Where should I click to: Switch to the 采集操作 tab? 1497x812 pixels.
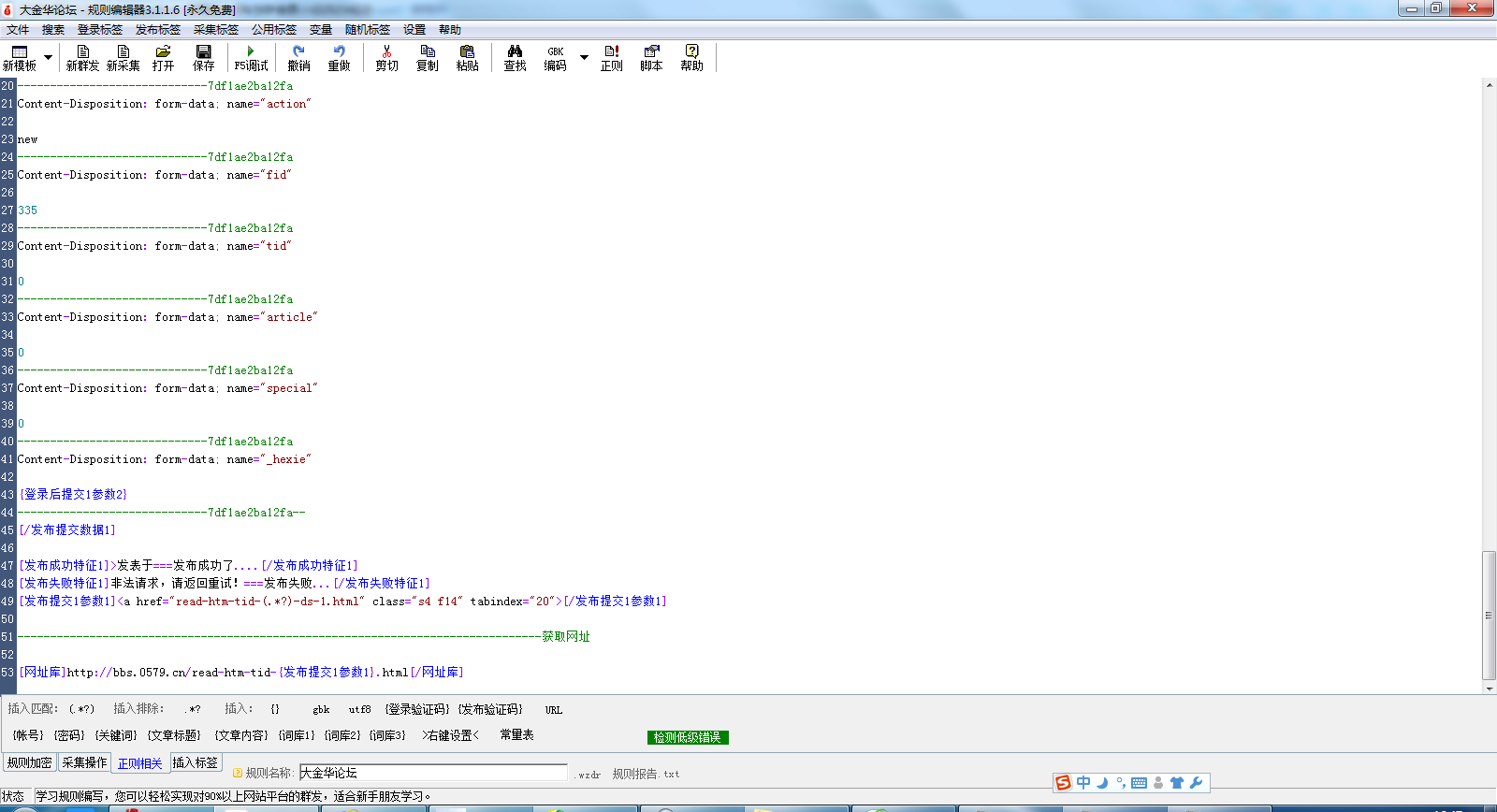tap(84, 762)
